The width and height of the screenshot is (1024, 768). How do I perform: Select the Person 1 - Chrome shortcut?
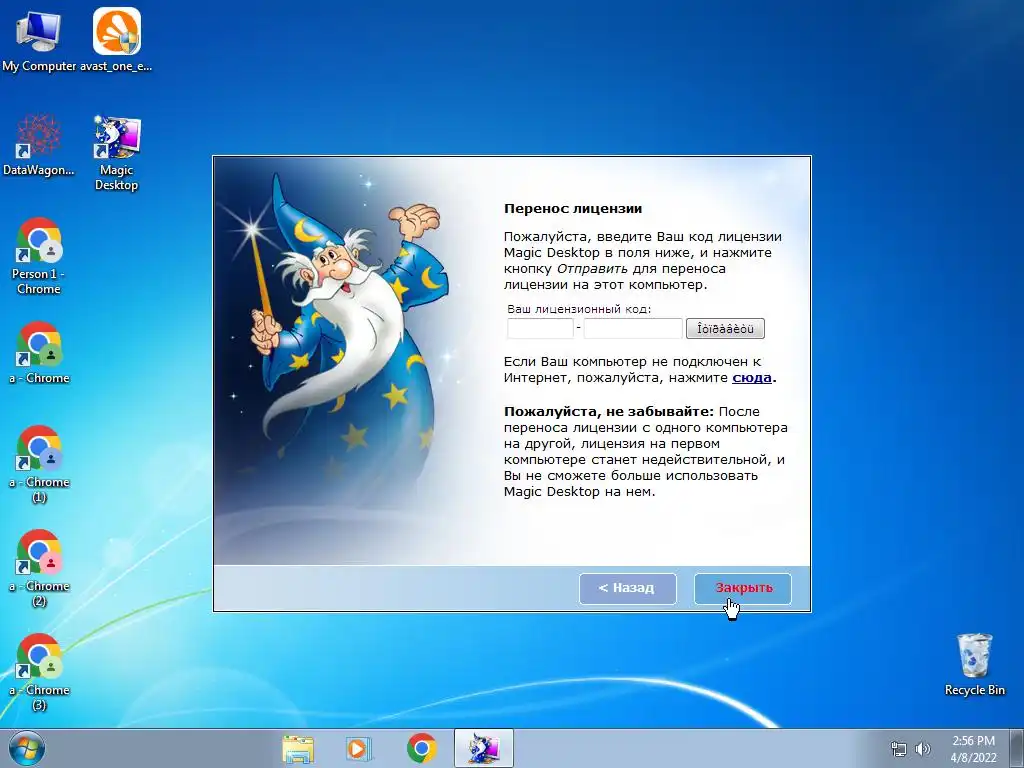click(x=38, y=256)
